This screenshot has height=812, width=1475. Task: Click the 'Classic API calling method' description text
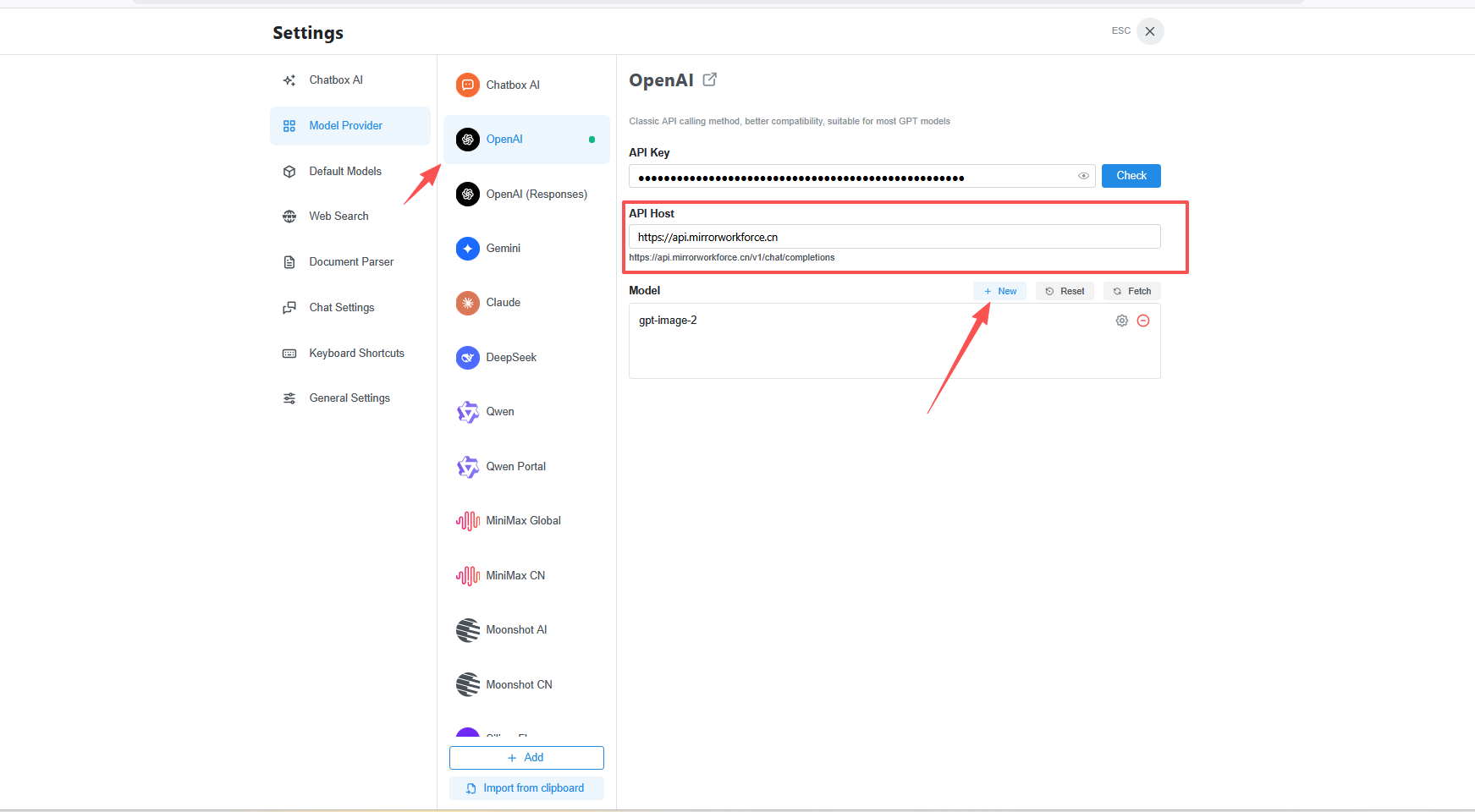click(790, 122)
